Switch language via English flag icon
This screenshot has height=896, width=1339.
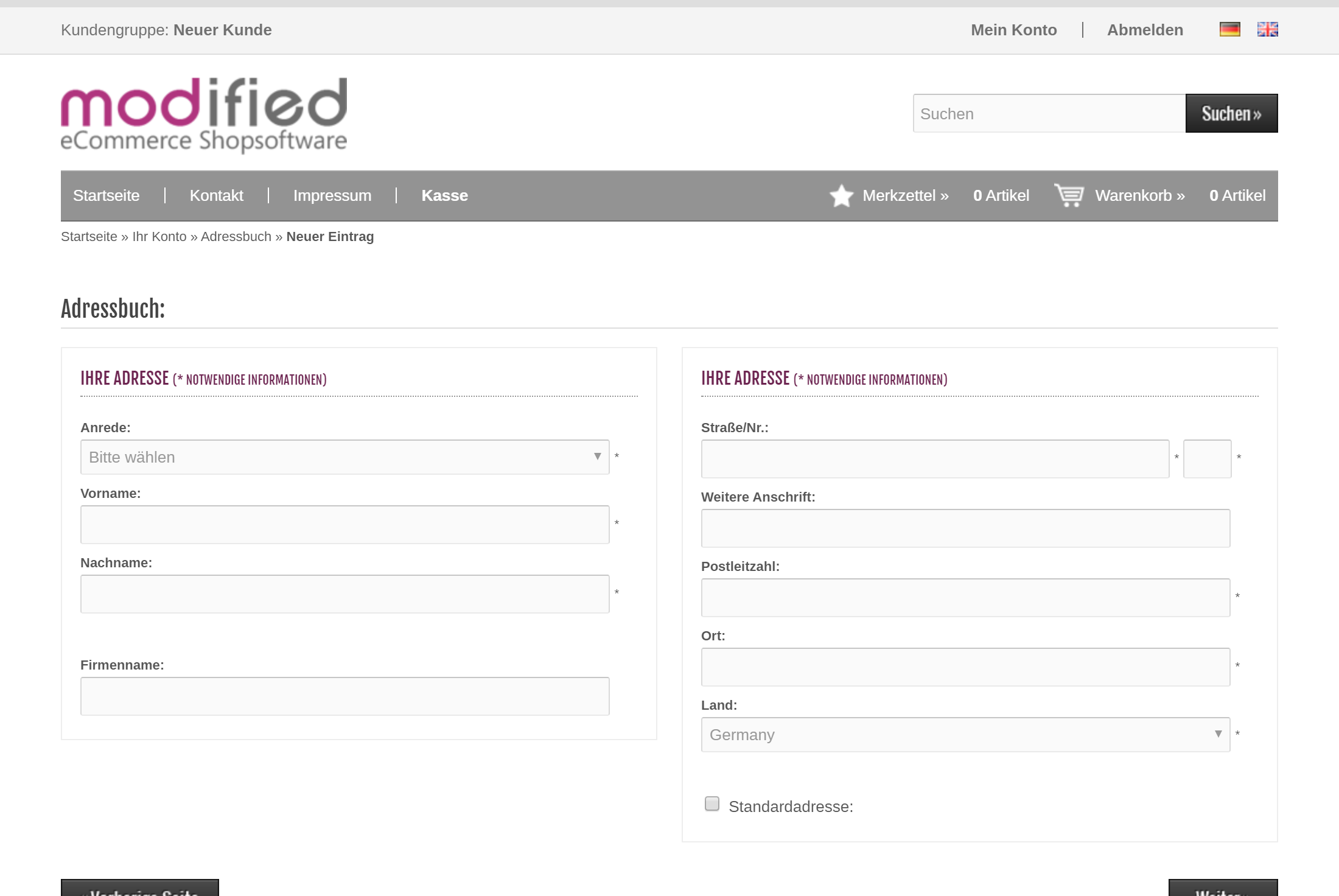click(1267, 29)
